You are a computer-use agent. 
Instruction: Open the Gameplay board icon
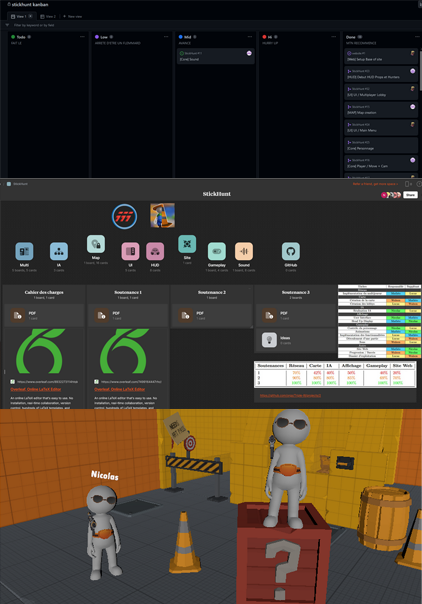[x=217, y=251]
